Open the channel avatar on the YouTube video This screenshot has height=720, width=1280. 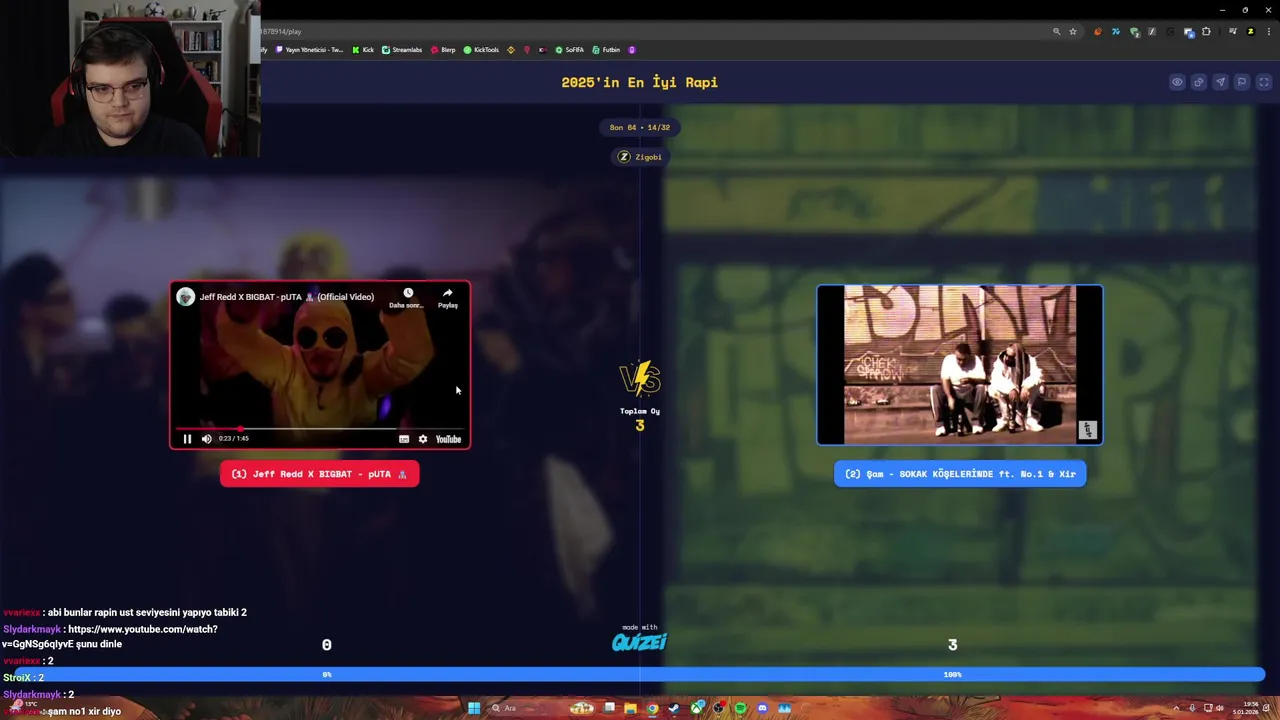185,297
